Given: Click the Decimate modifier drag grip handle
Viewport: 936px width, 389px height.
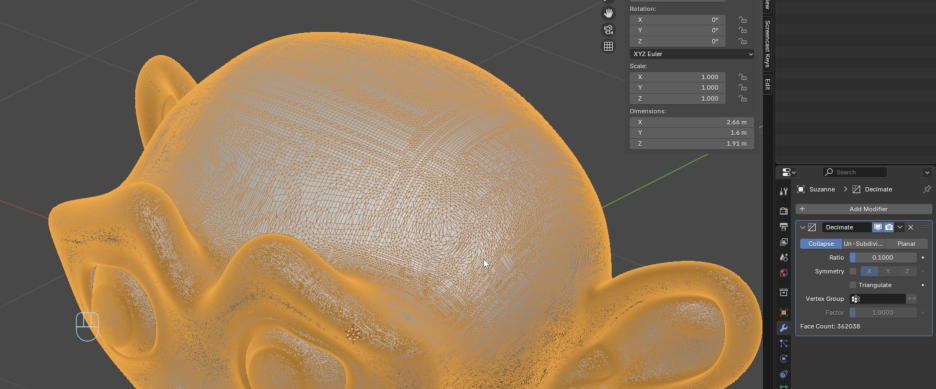Looking at the screenshot, I should (926, 227).
